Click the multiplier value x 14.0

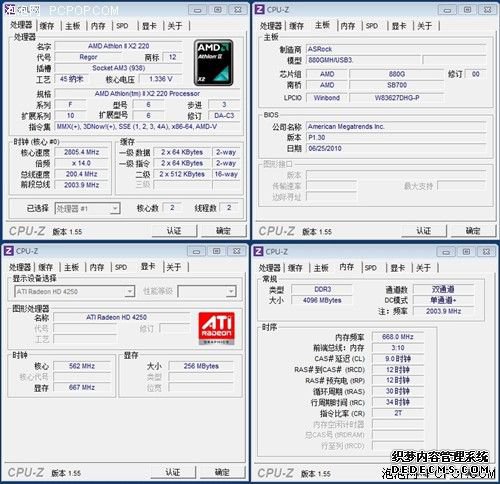pyautogui.click(x=82, y=163)
